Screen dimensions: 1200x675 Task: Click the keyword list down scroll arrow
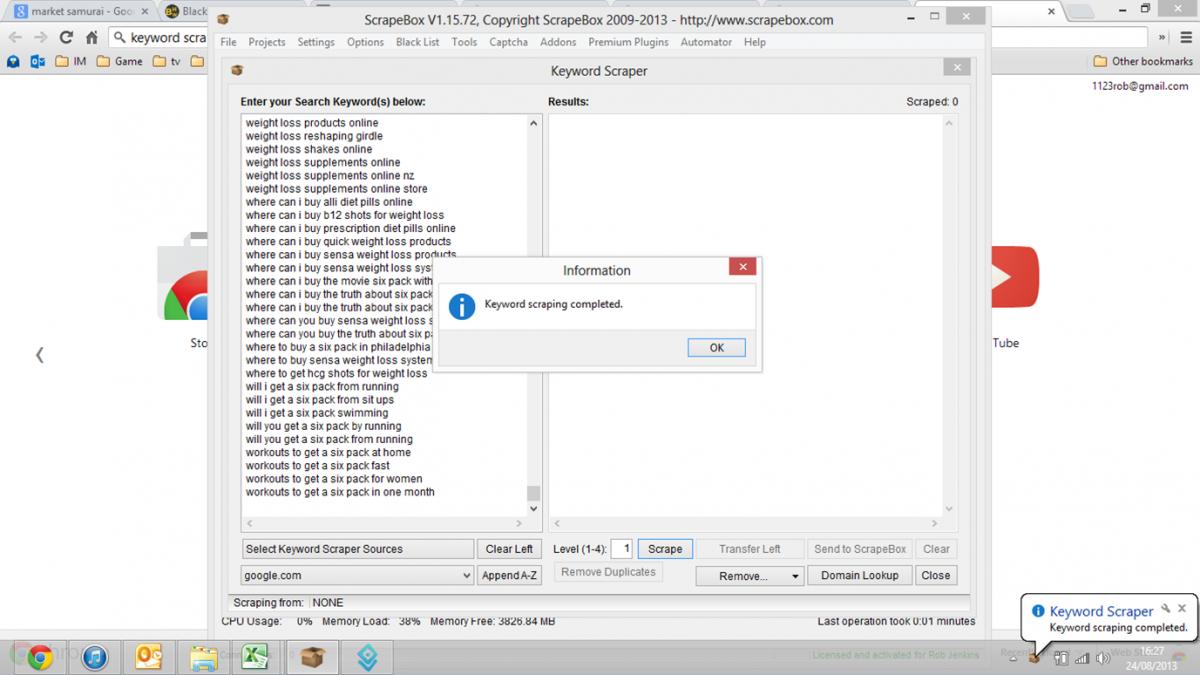(533, 509)
